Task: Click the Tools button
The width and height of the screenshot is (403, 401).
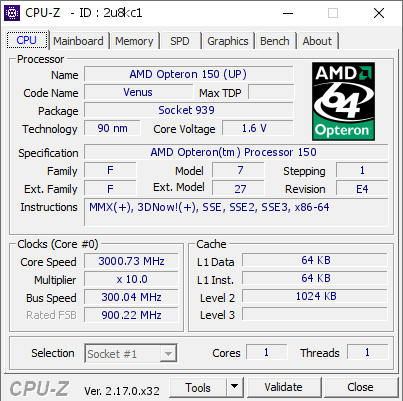Action: pyautogui.click(x=198, y=388)
